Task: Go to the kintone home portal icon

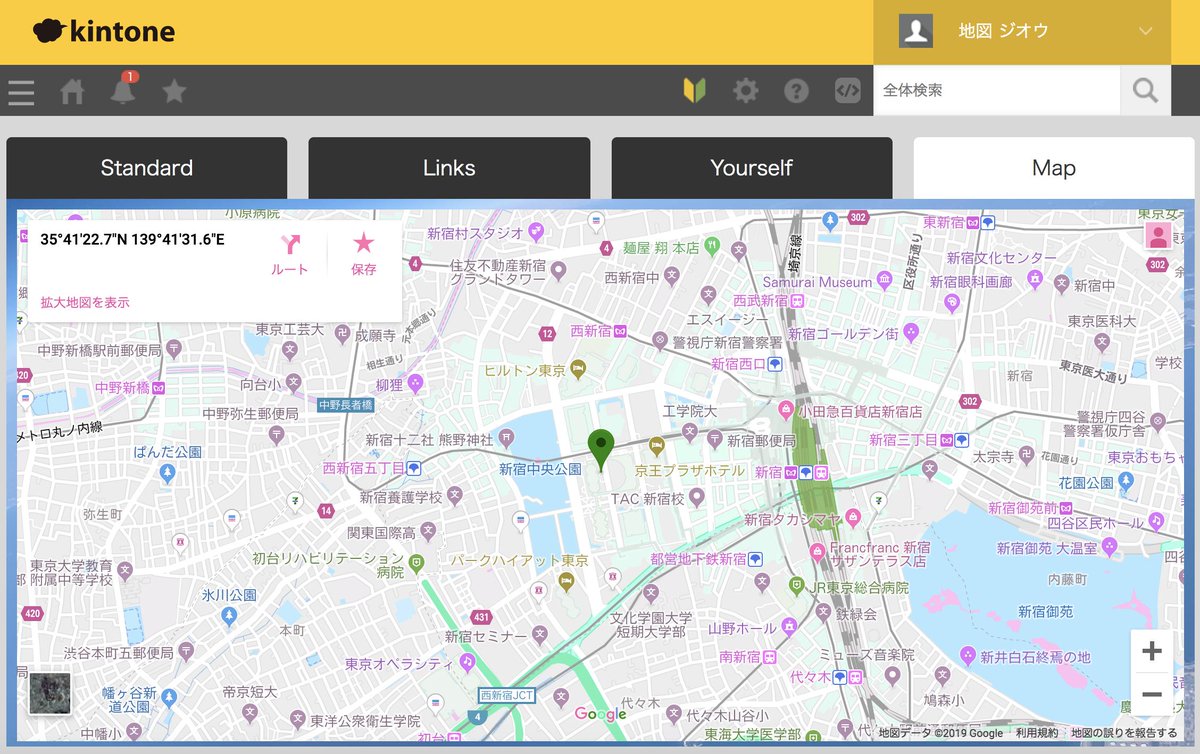Action: [x=72, y=92]
